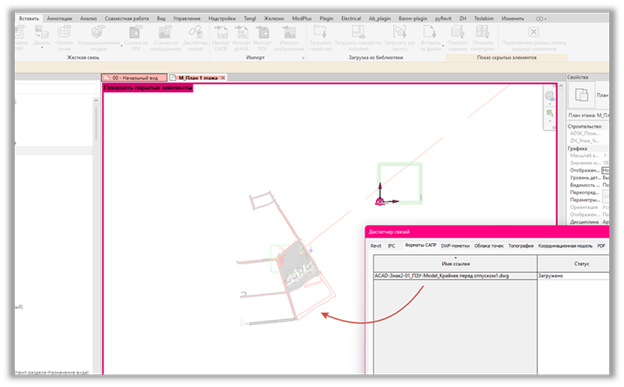Click the Загрузить семейство icon

tap(320, 31)
